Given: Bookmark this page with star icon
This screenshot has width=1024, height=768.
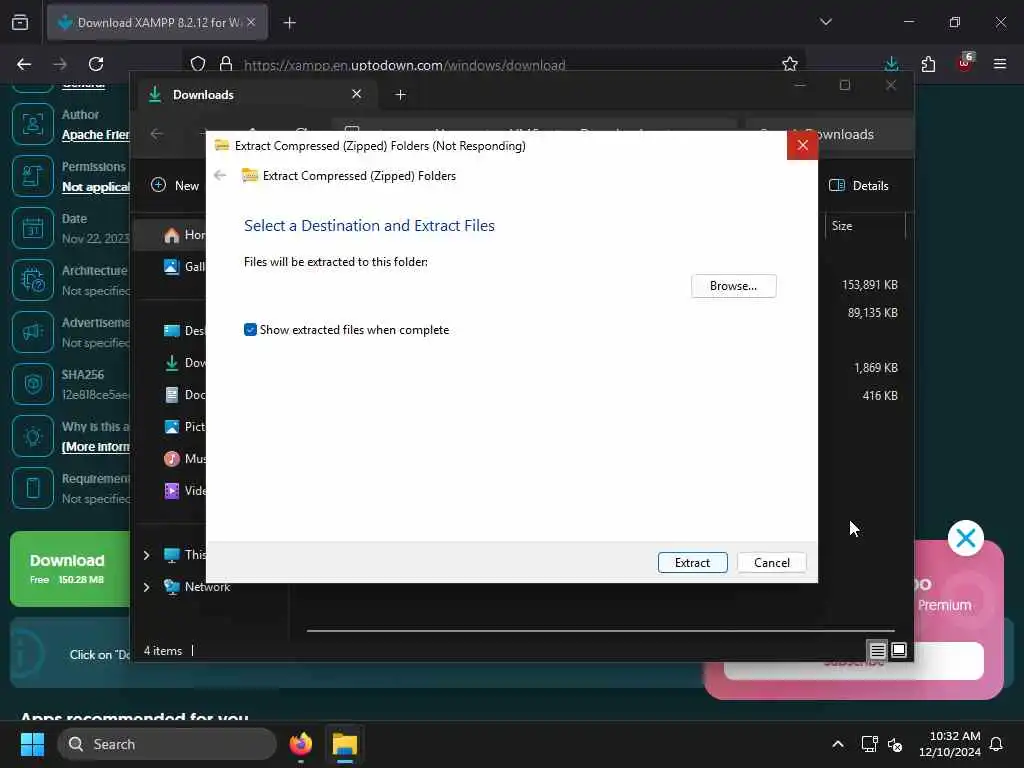Looking at the screenshot, I should pos(790,64).
